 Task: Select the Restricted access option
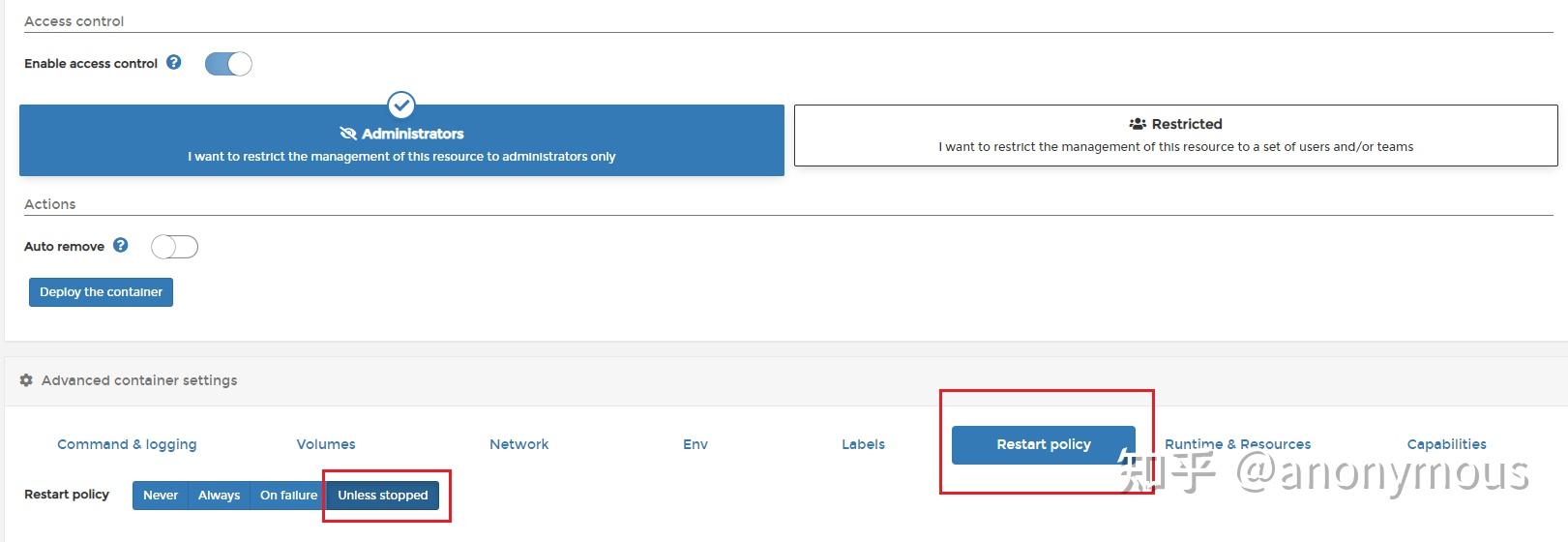1175,135
